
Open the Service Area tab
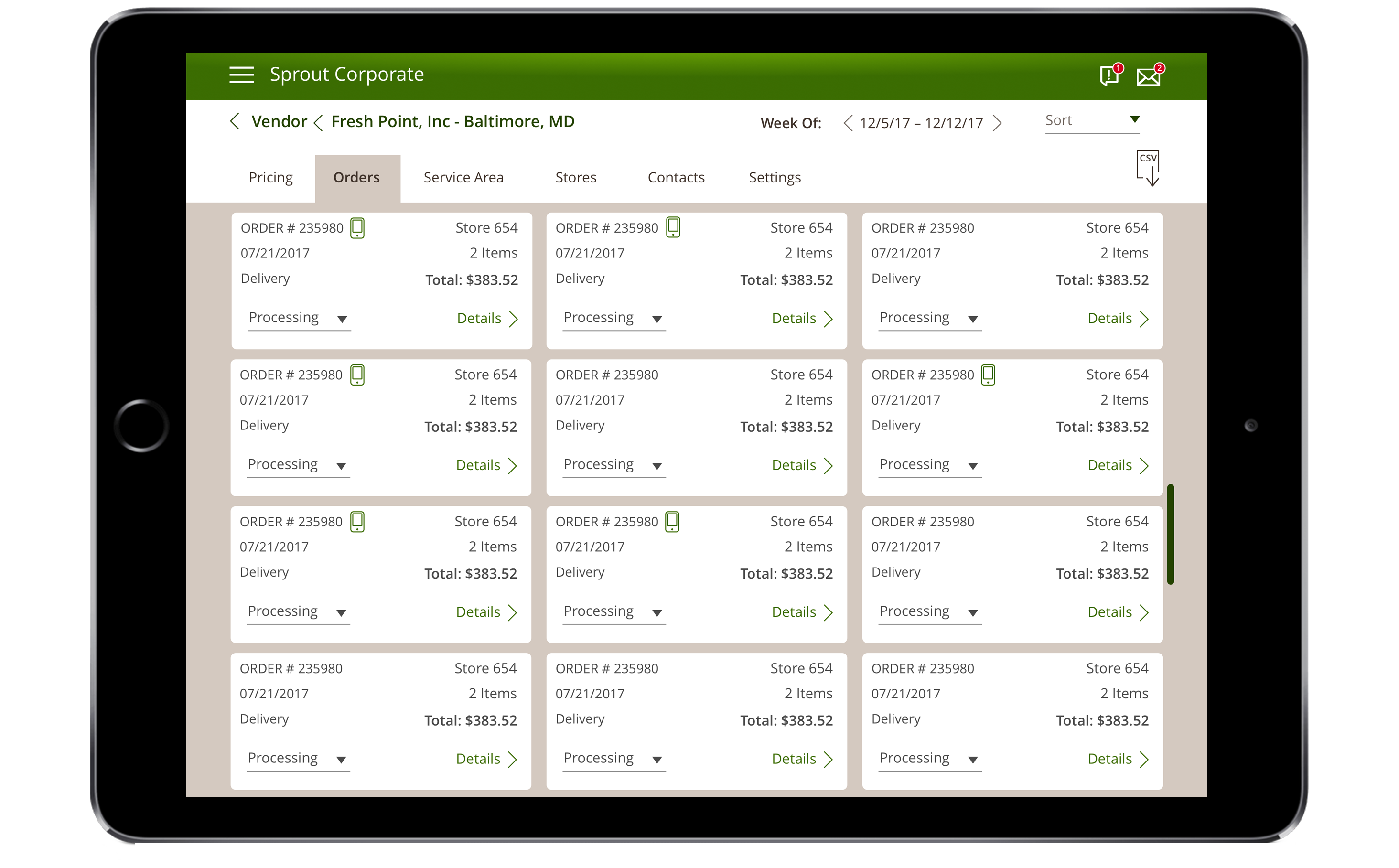(x=463, y=178)
